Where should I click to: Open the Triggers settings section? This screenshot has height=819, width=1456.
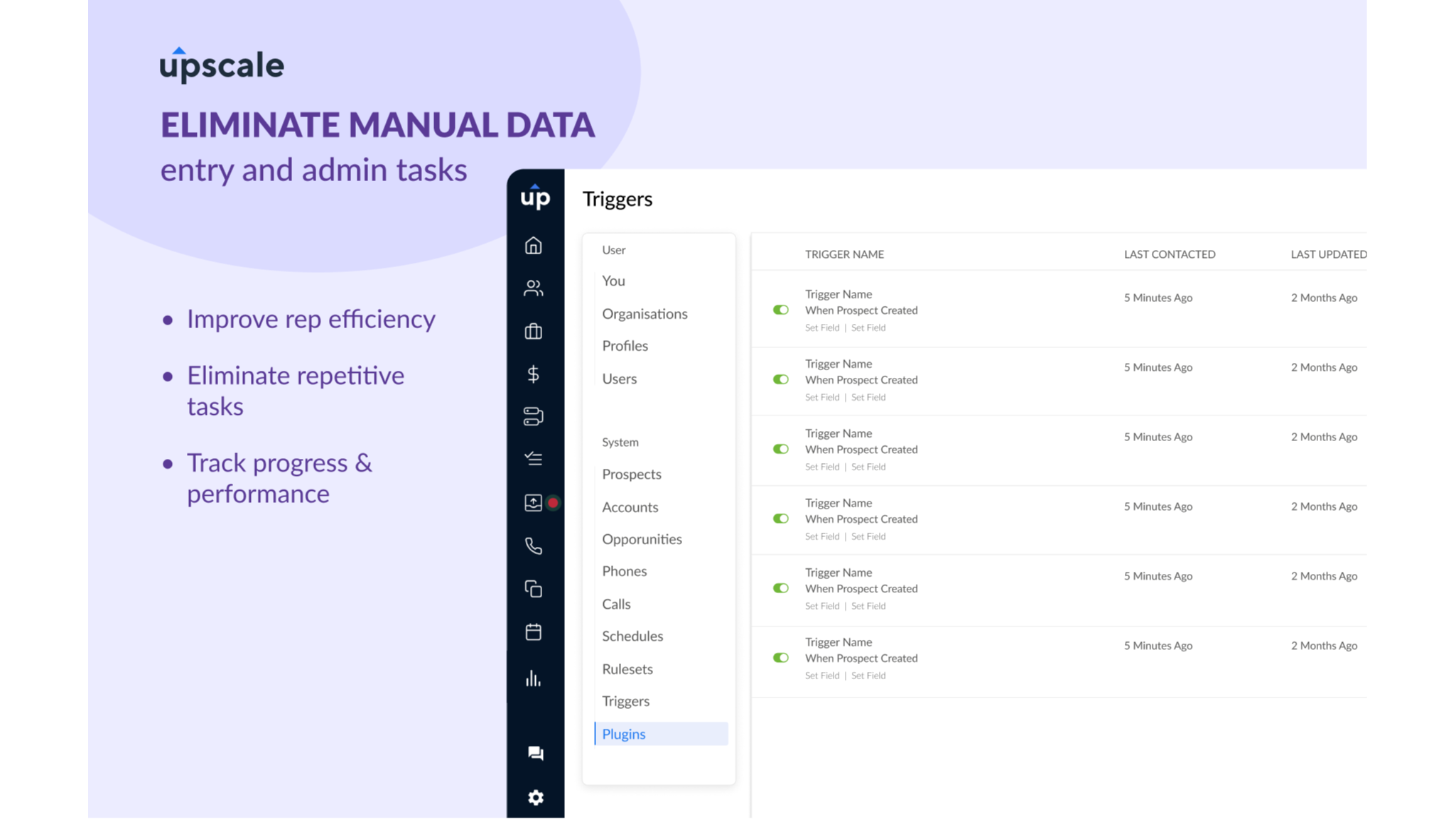point(625,701)
